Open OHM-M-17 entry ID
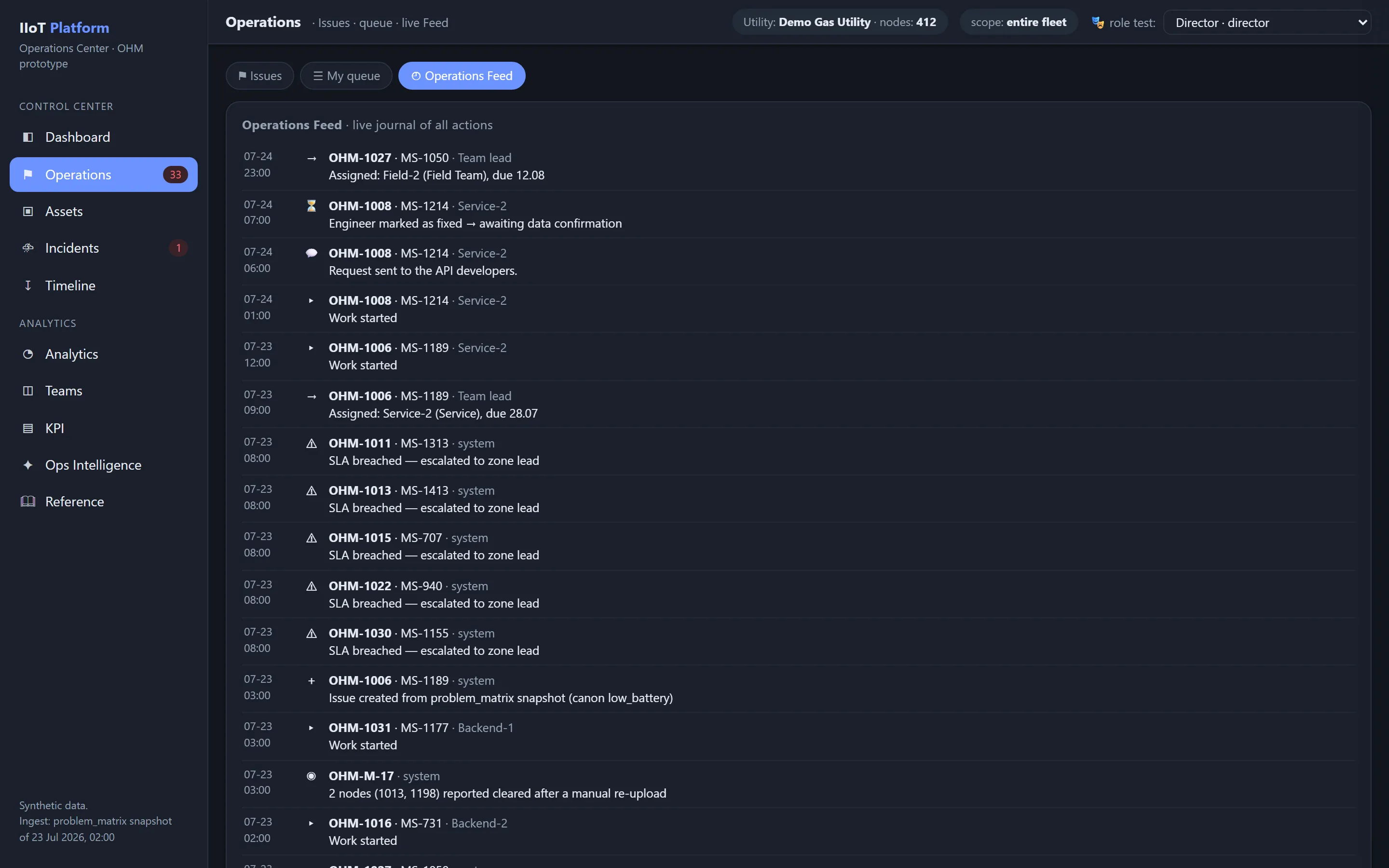Viewport: 1389px width, 868px height. pos(361,776)
